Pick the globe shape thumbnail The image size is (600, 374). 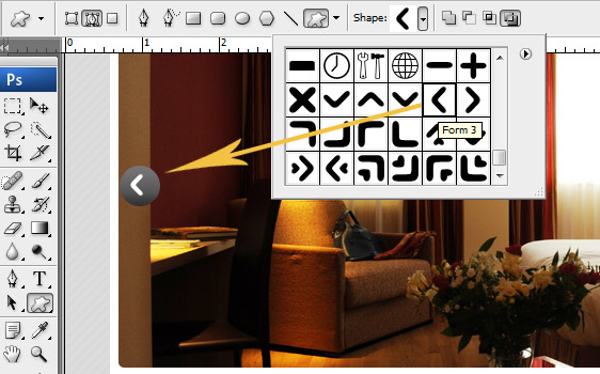pos(405,65)
